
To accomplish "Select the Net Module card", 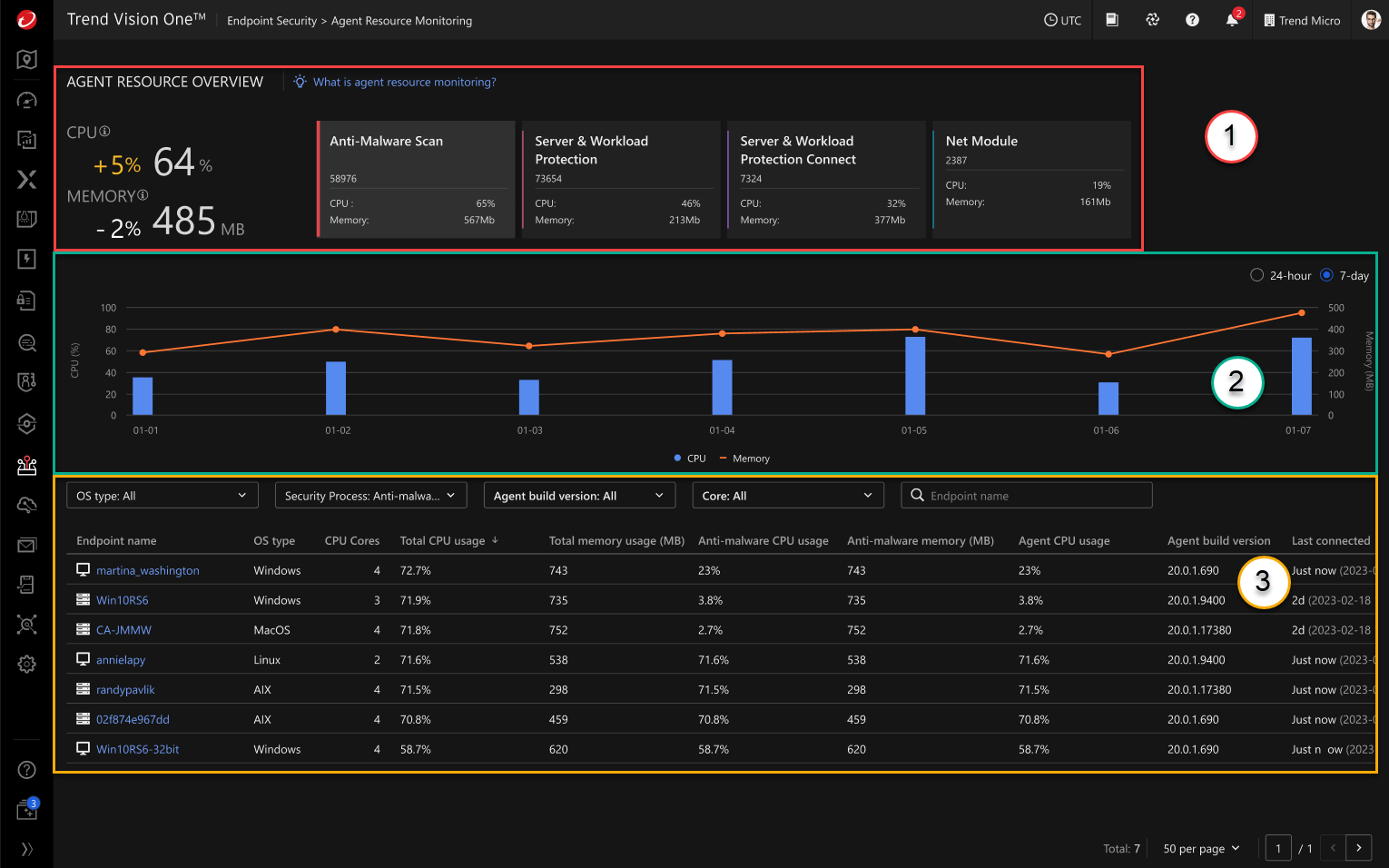I will coord(1031,179).
